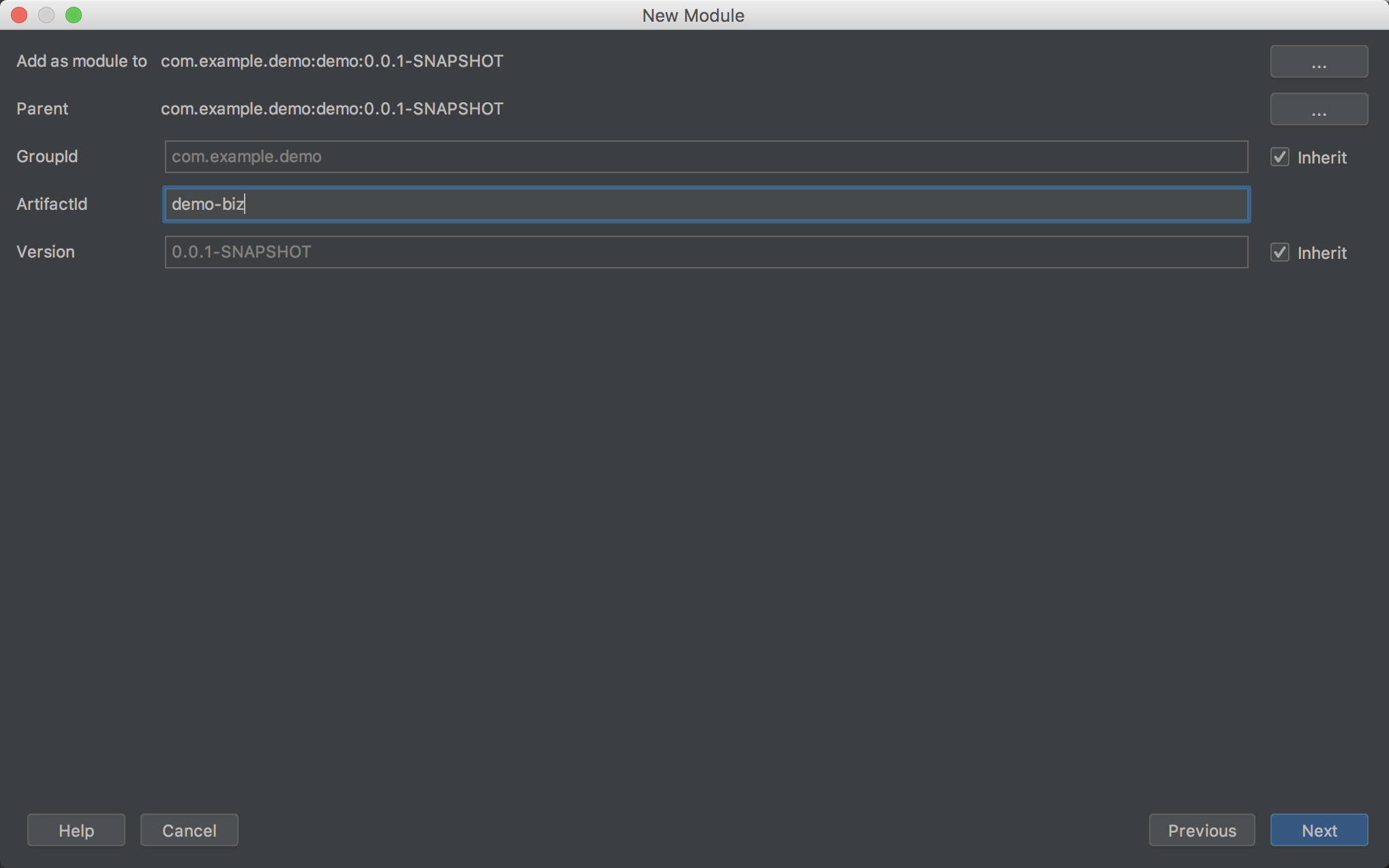This screenshot has width=1389, height=868.
Task: Click the GroupId input field
Action: (706, 157)
